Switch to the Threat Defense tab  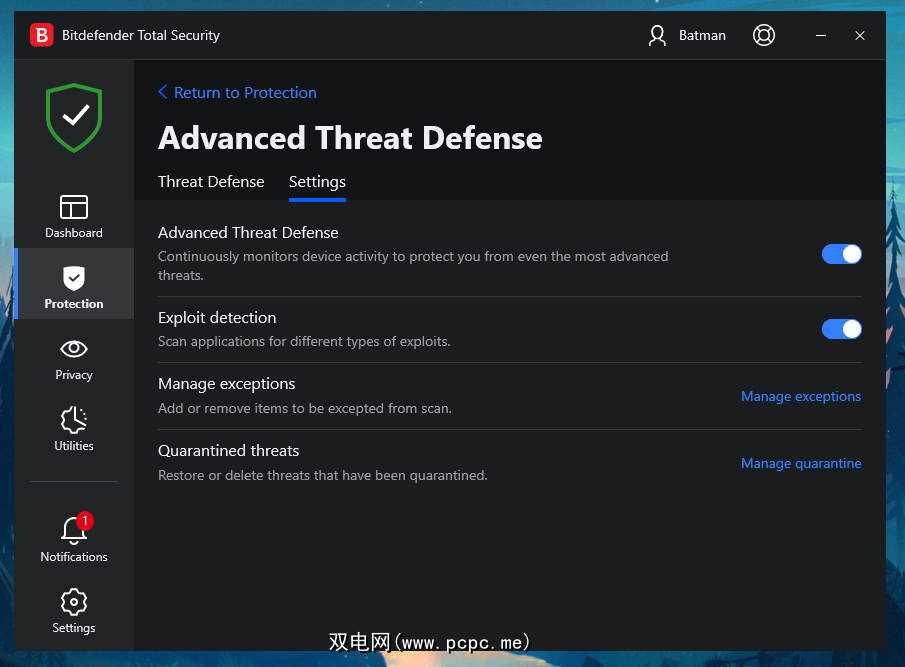coord(211,182)
